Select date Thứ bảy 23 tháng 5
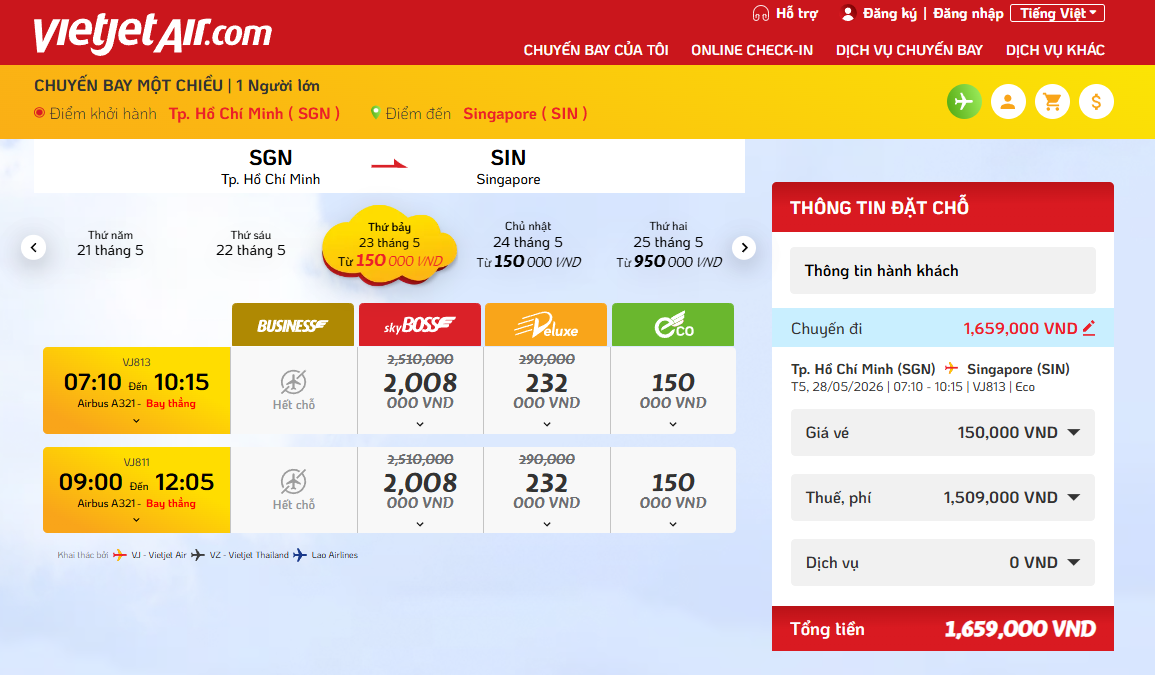The image size is (1155, 675). tap(390, 245)
